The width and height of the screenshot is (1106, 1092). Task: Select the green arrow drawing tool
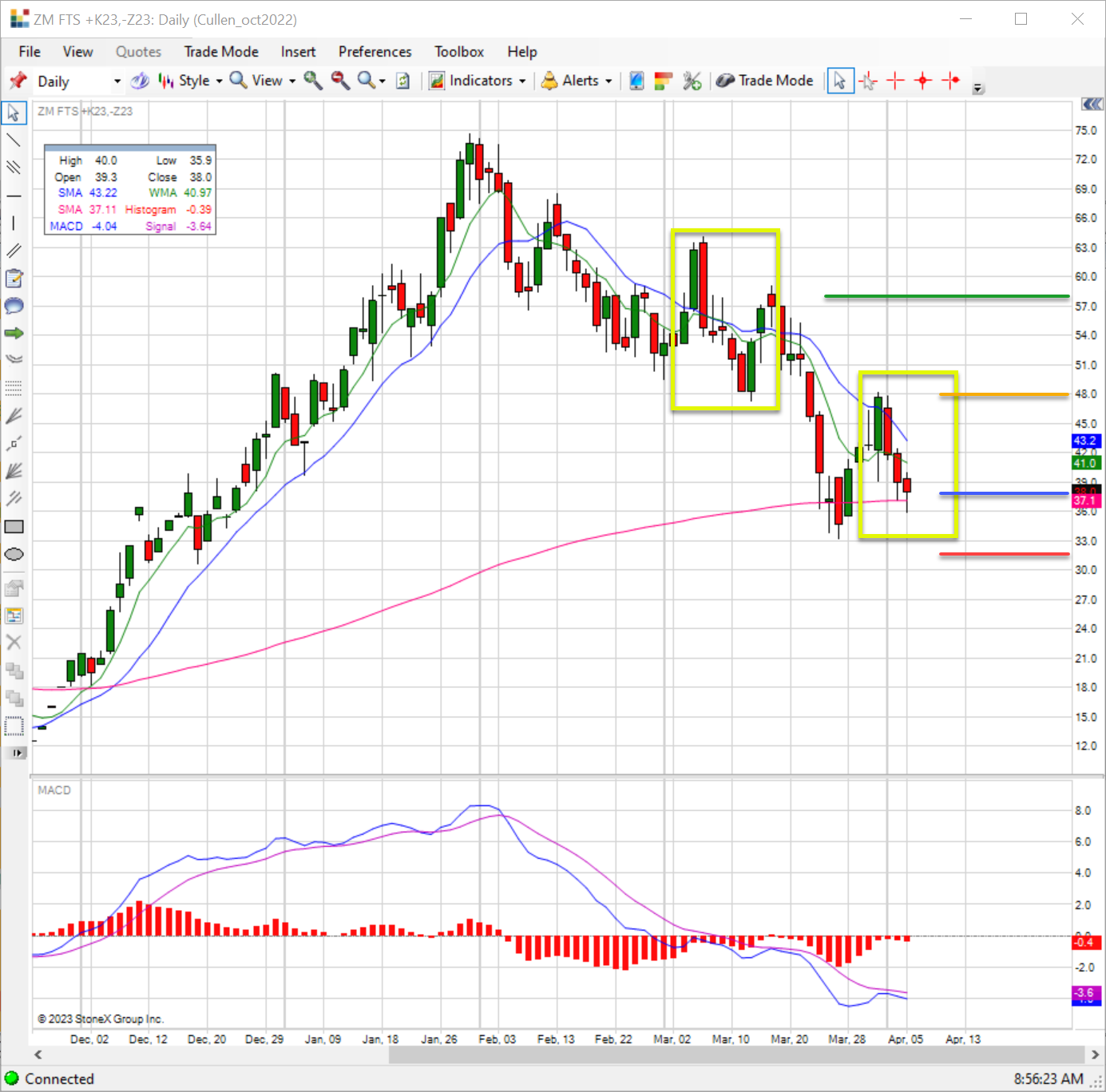[14, 334]
